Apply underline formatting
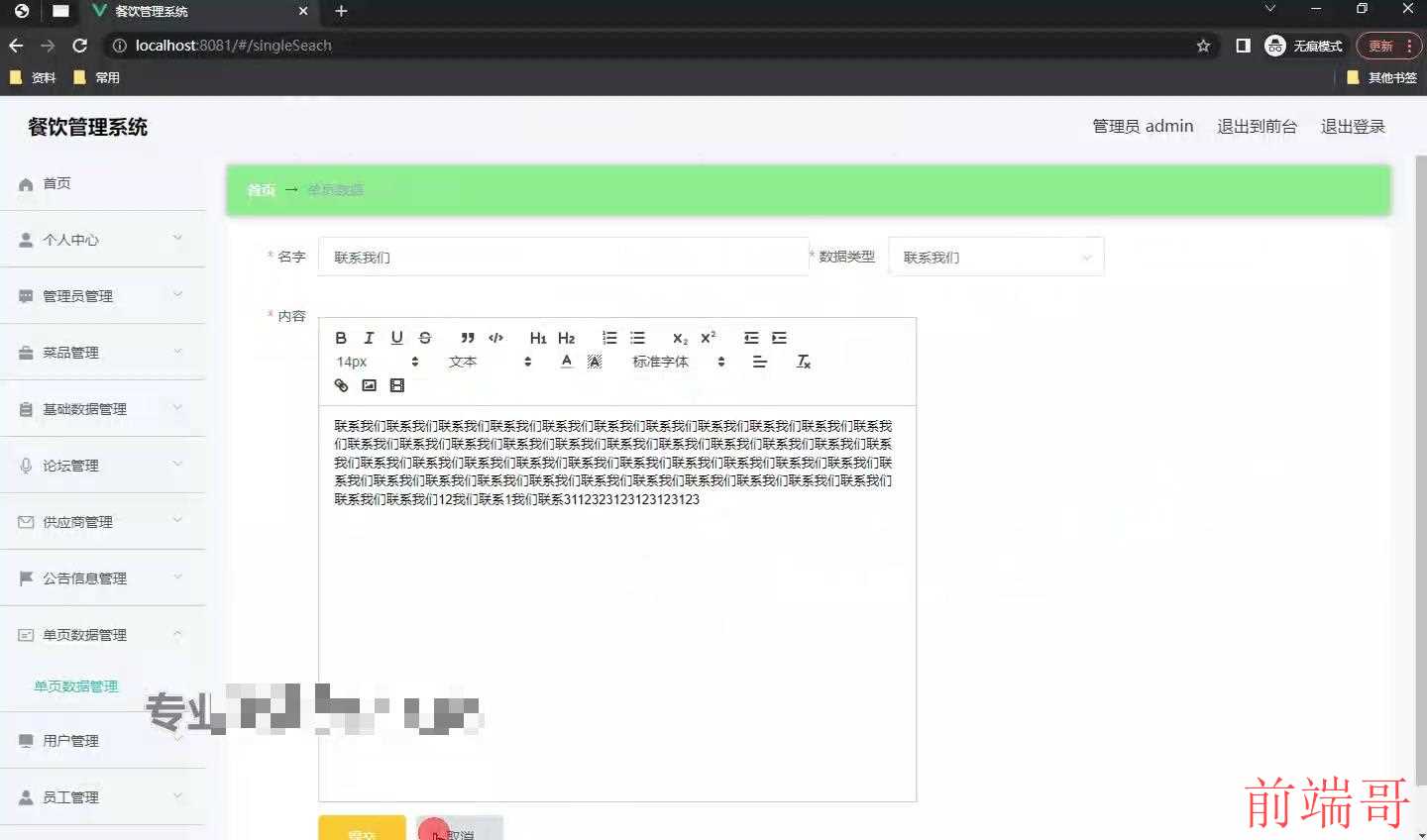 (396, 338)
